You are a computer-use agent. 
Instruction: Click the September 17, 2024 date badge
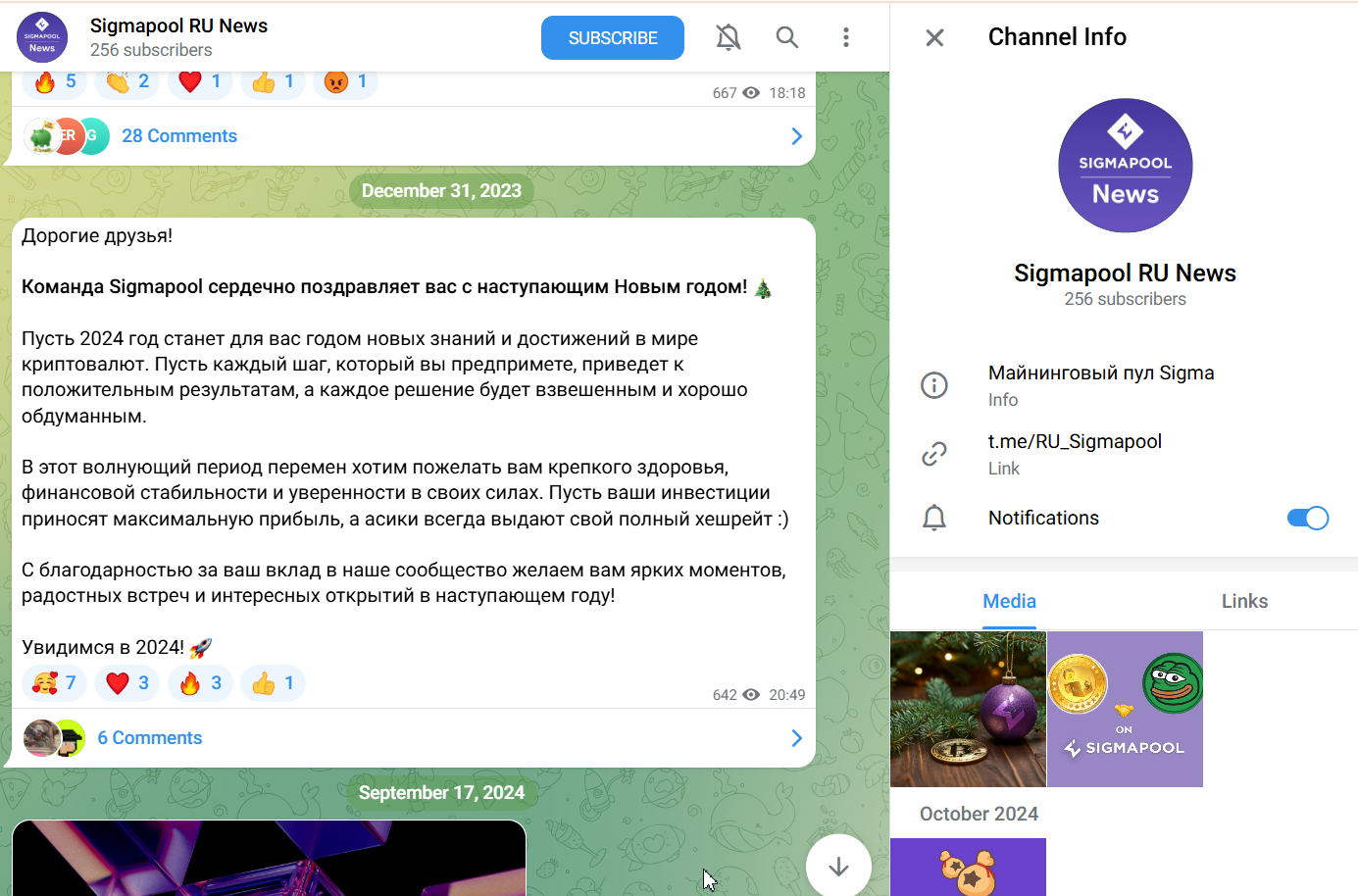click(441, 793)
